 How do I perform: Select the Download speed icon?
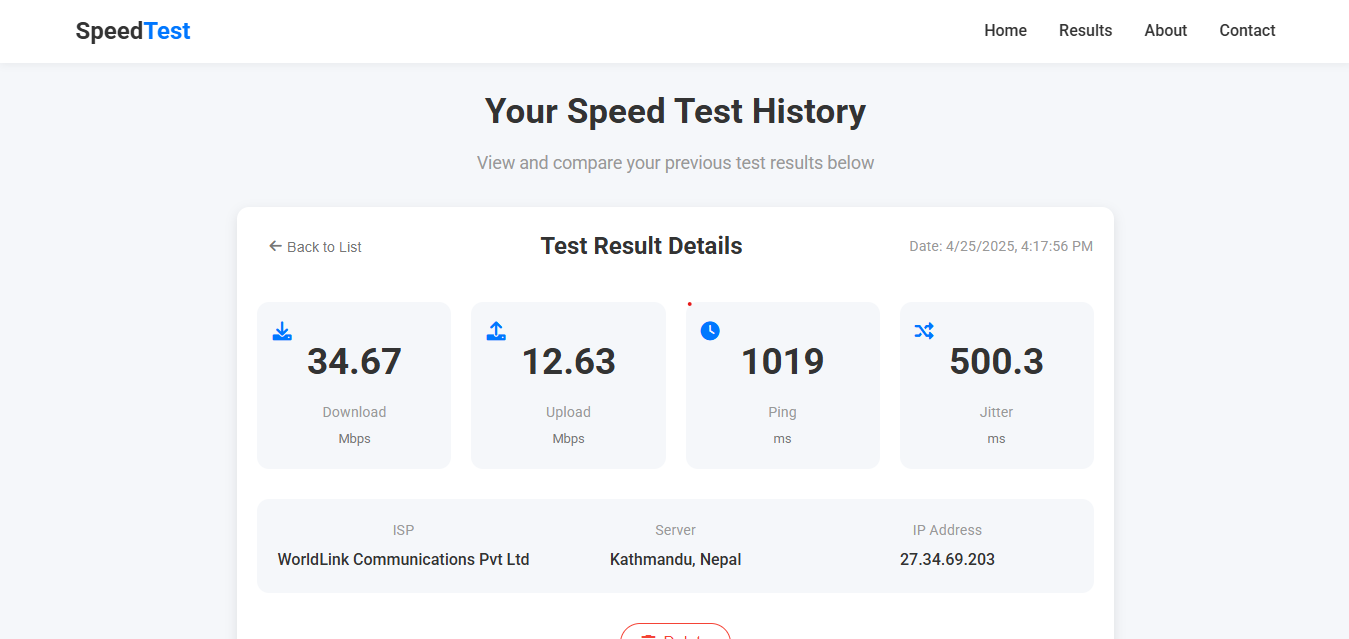pos(282,330)
